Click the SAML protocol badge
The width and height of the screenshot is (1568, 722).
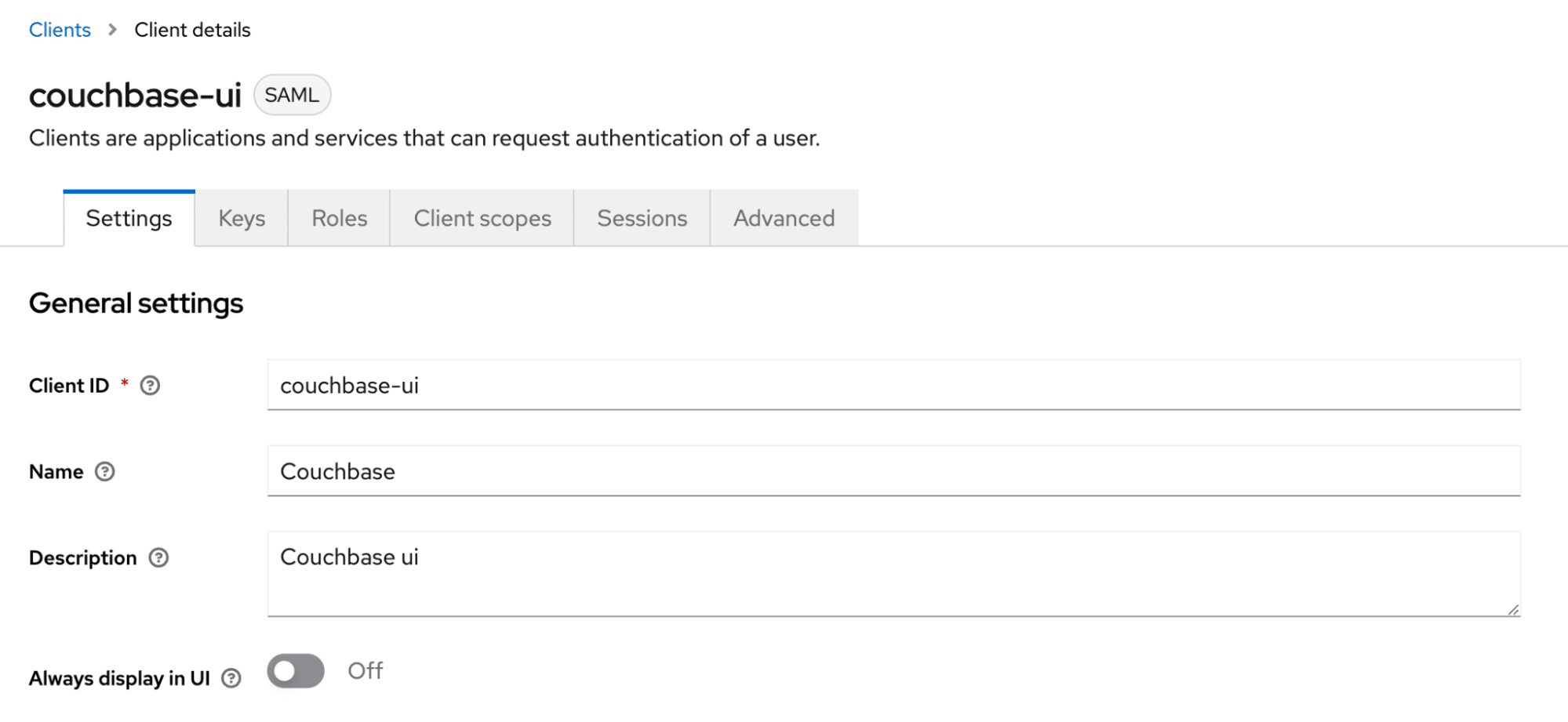[x=292, y=94]
